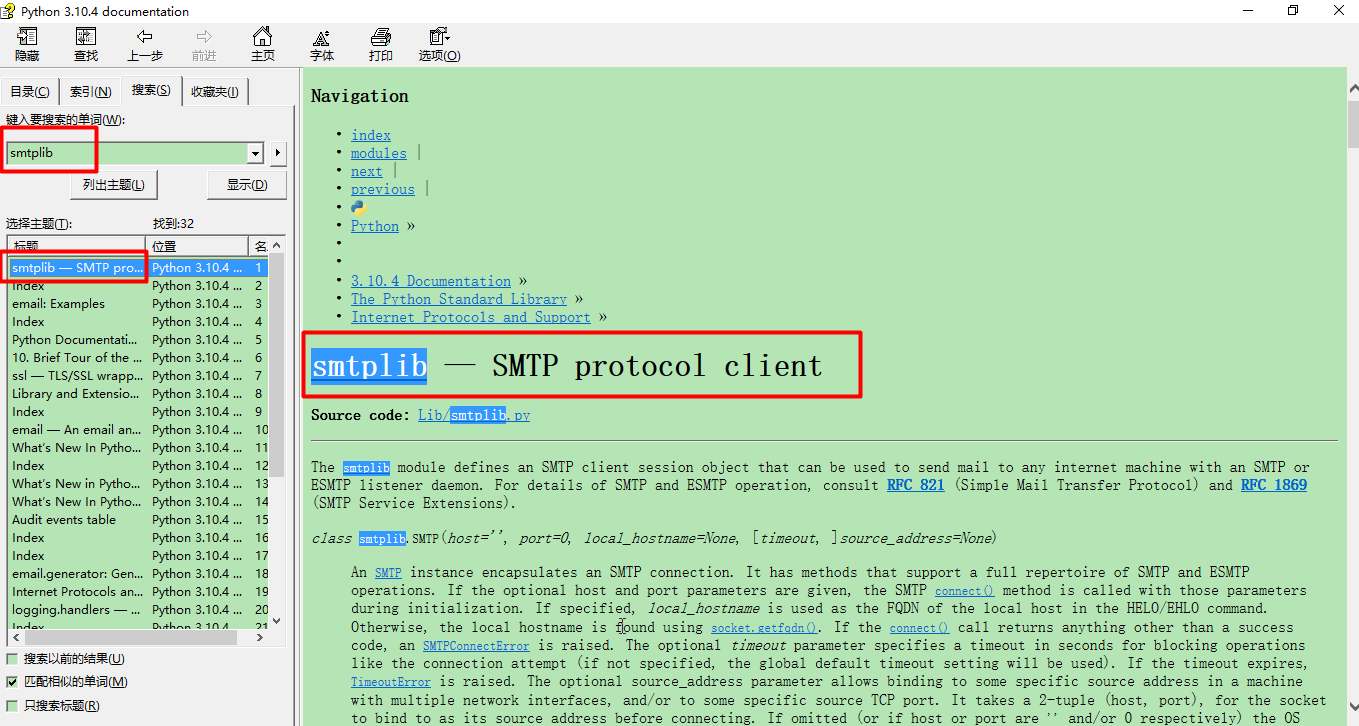1359x726 pixels.
Task: Sort results by 标题 column header
Action: [x=77, y=246]
